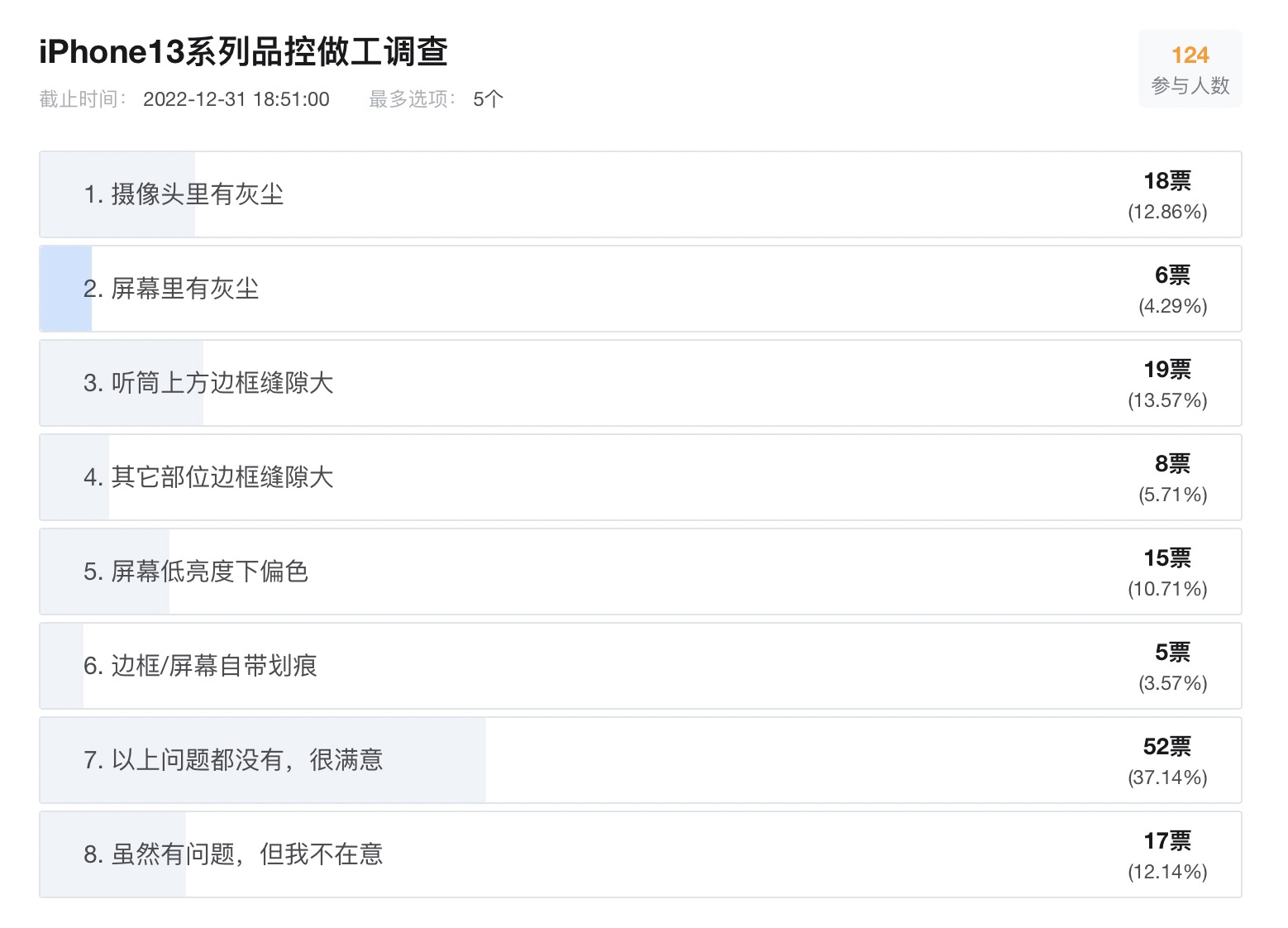Image resolution: width=1288 pixels, height=928 pixels.
Task: Click the poll title iPhone13系列品控做工调查
Action: click(242, 51)
